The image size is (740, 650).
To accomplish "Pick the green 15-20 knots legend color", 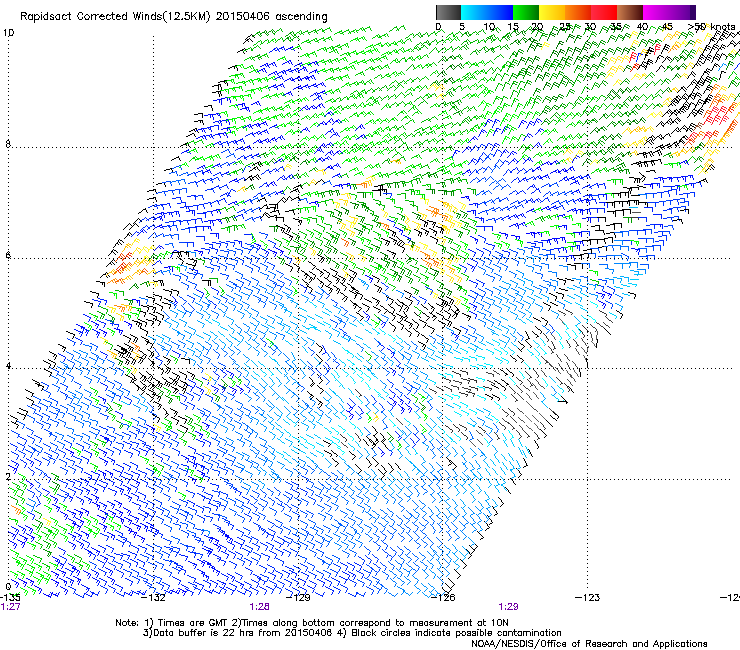I will pyautogui.click(x=525, y=12).
